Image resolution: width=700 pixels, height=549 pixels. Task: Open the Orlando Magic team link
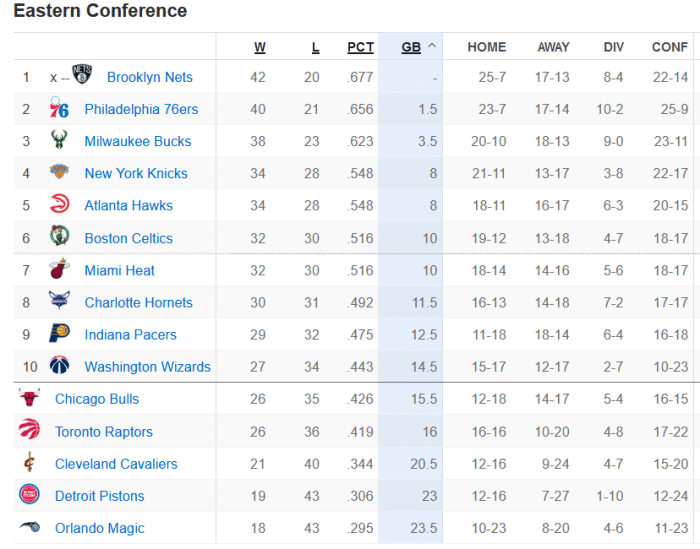click(x=100, y=528)
